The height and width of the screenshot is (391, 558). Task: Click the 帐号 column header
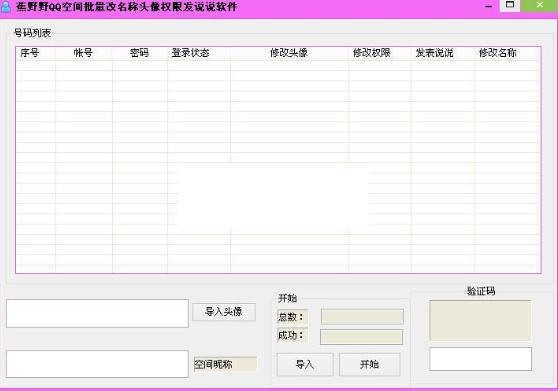coord(84,53)
